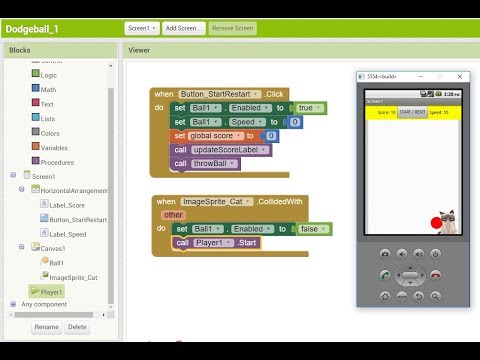
Task: Select the ImageSprite_Cat icon
Action: tap(44, 276)
